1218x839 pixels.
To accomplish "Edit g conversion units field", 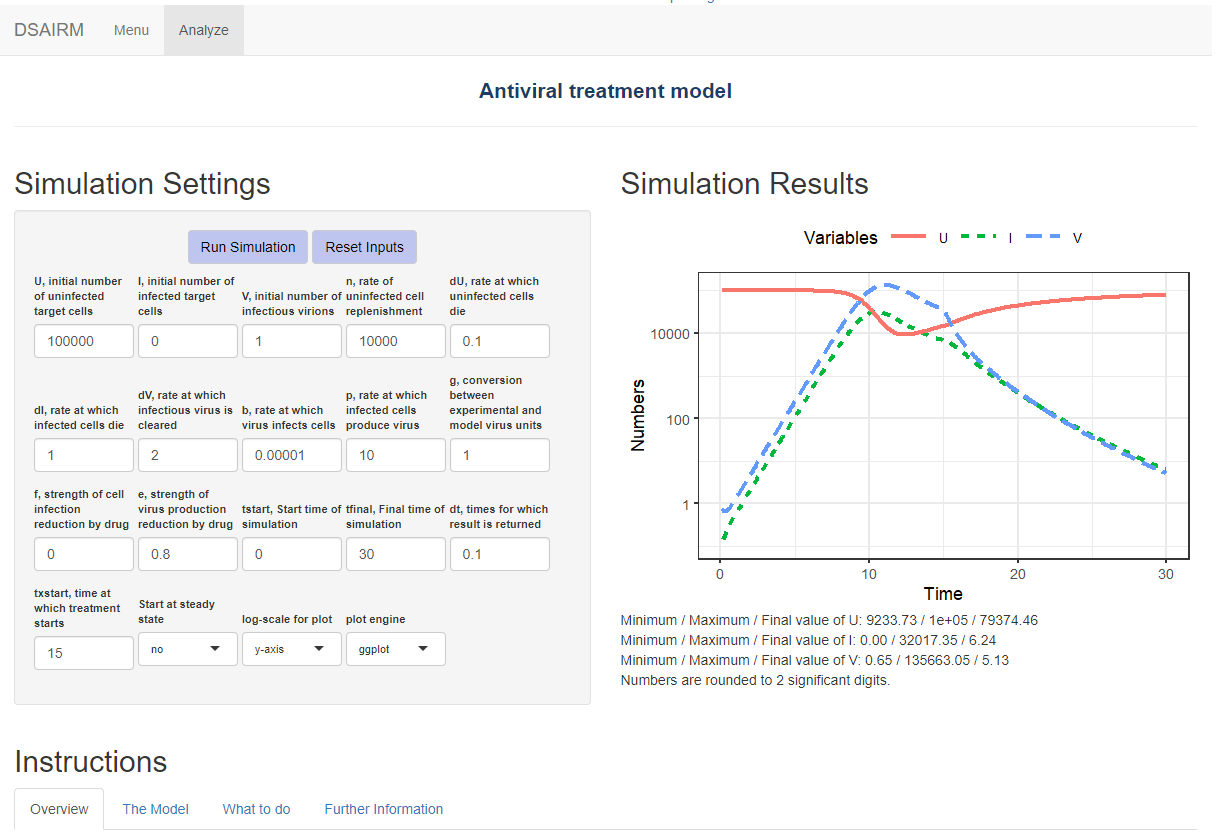I will pos(500,455).
